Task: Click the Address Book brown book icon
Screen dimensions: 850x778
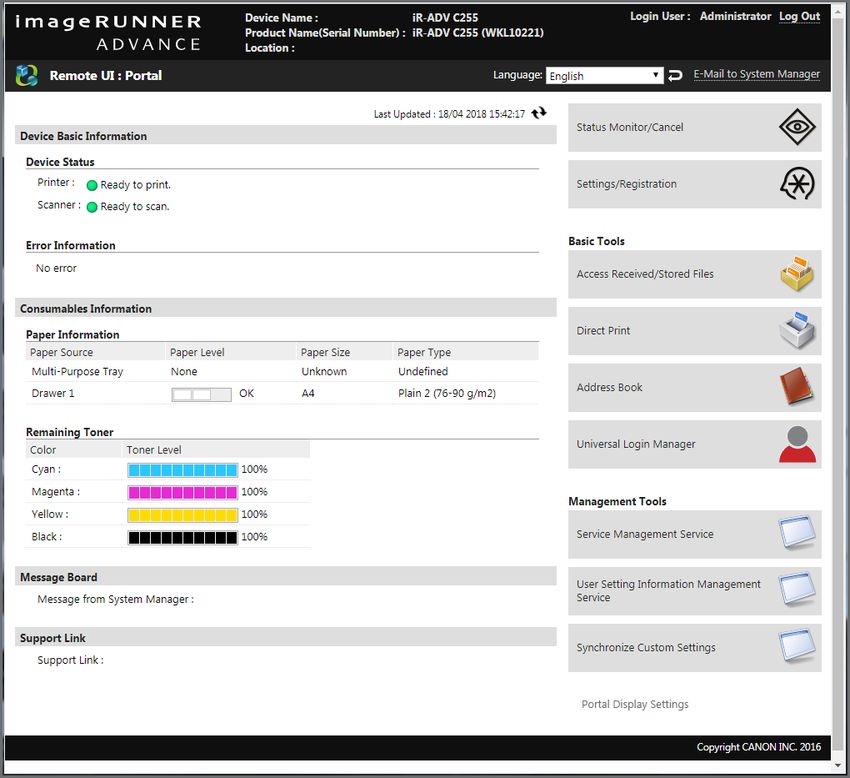Action: (x=796, y=387)
